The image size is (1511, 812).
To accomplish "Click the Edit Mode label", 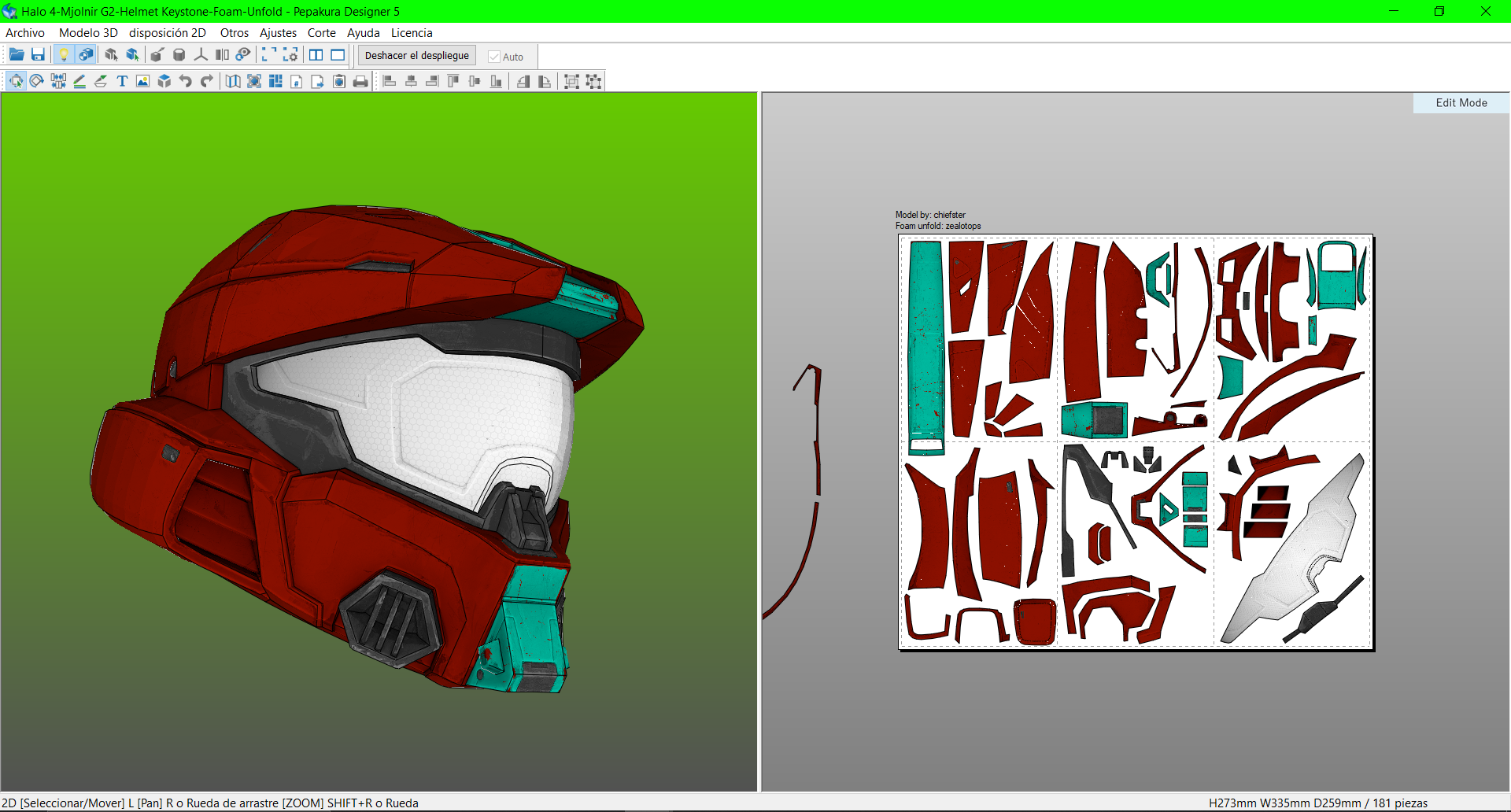I will 1461,103.
